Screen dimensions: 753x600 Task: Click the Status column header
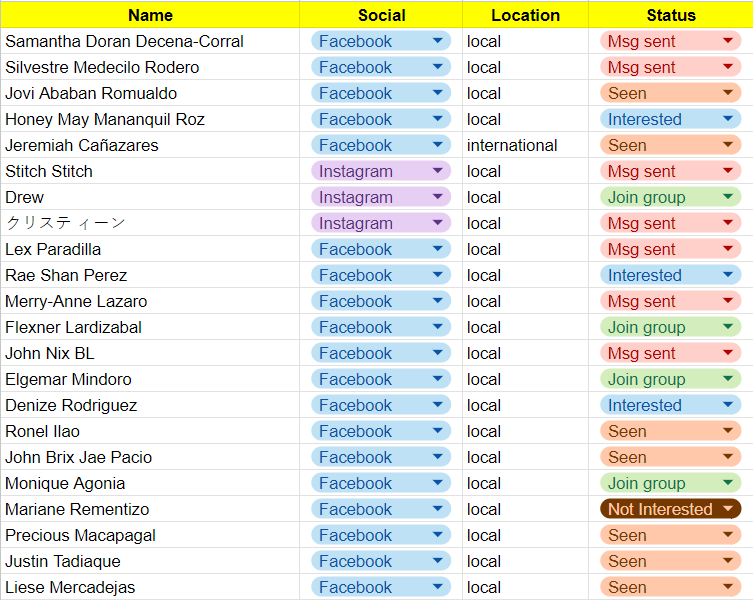click(x=670, y=15)
